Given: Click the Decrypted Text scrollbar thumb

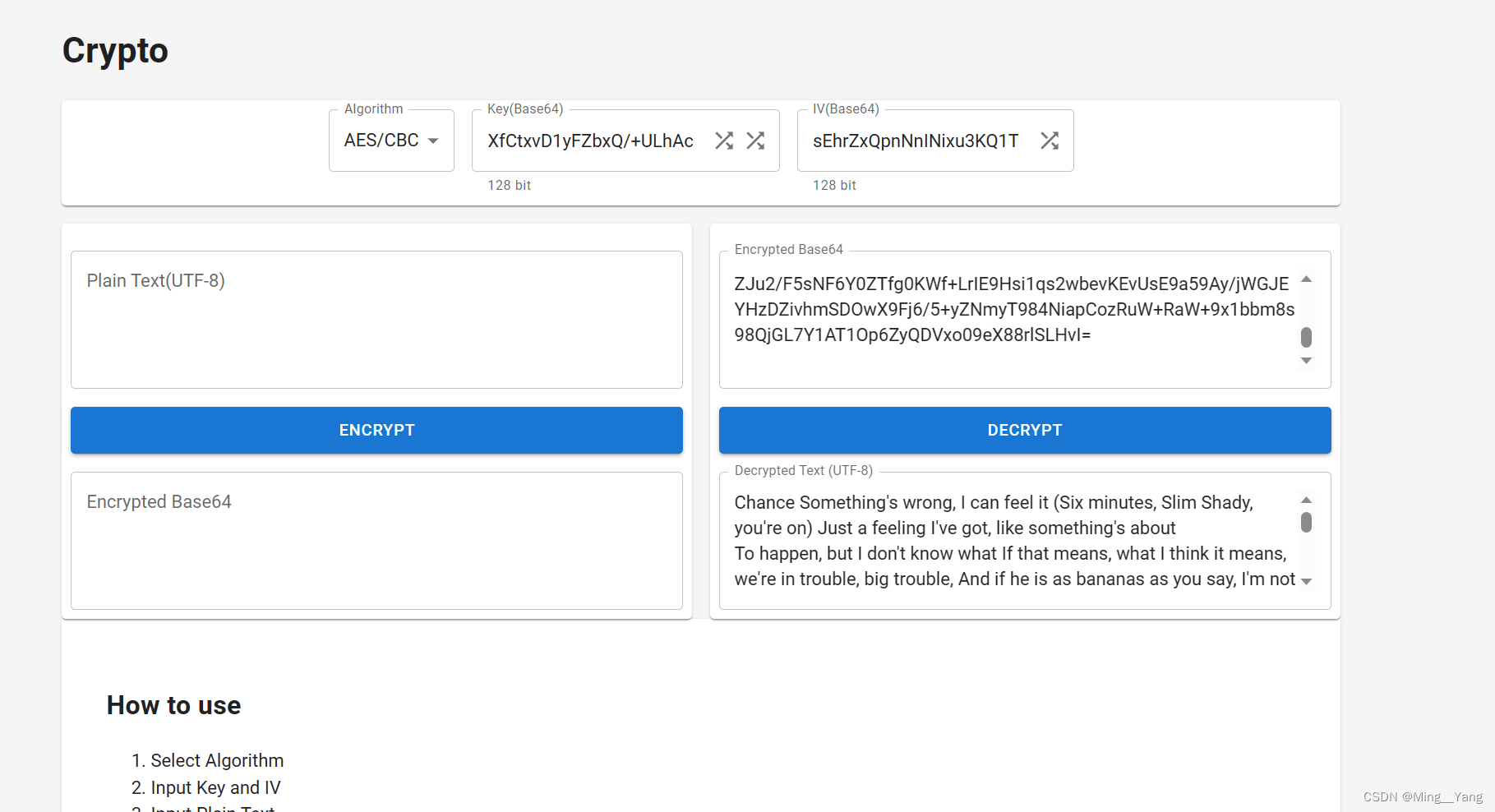Looking at the screenshot, I should (x=1307, y=522).
